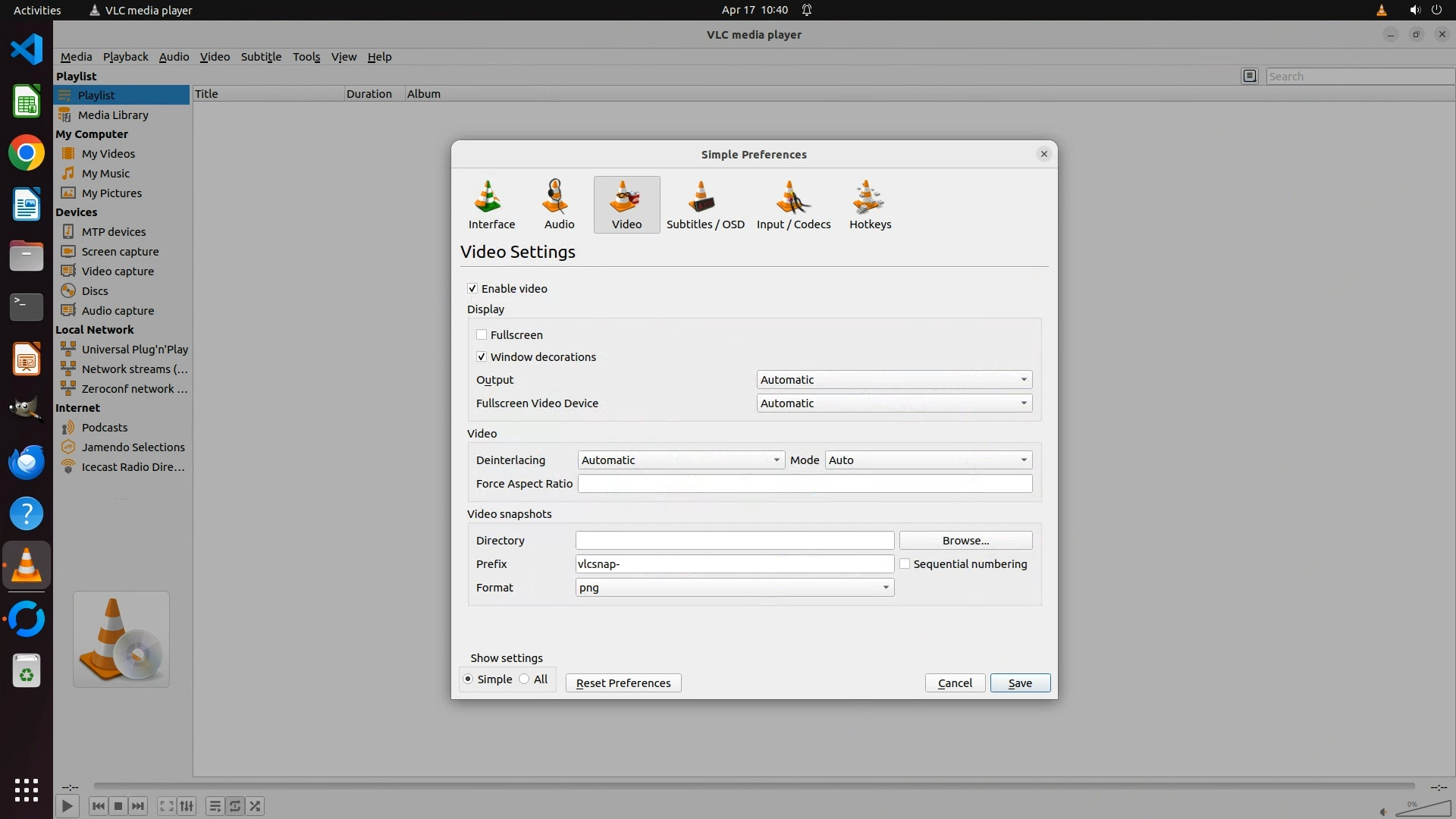Click the Browse... button
Screen dimensions: 1456x819
tap(965, 540)
